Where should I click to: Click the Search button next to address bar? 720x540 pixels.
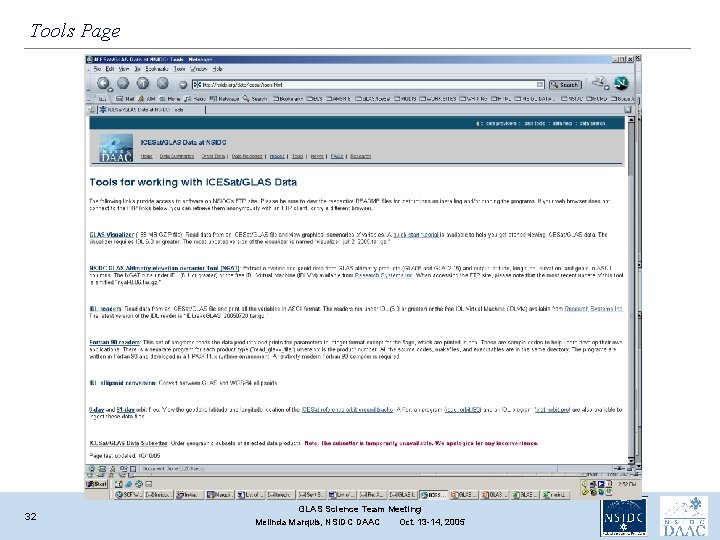(x=565, y=85)
